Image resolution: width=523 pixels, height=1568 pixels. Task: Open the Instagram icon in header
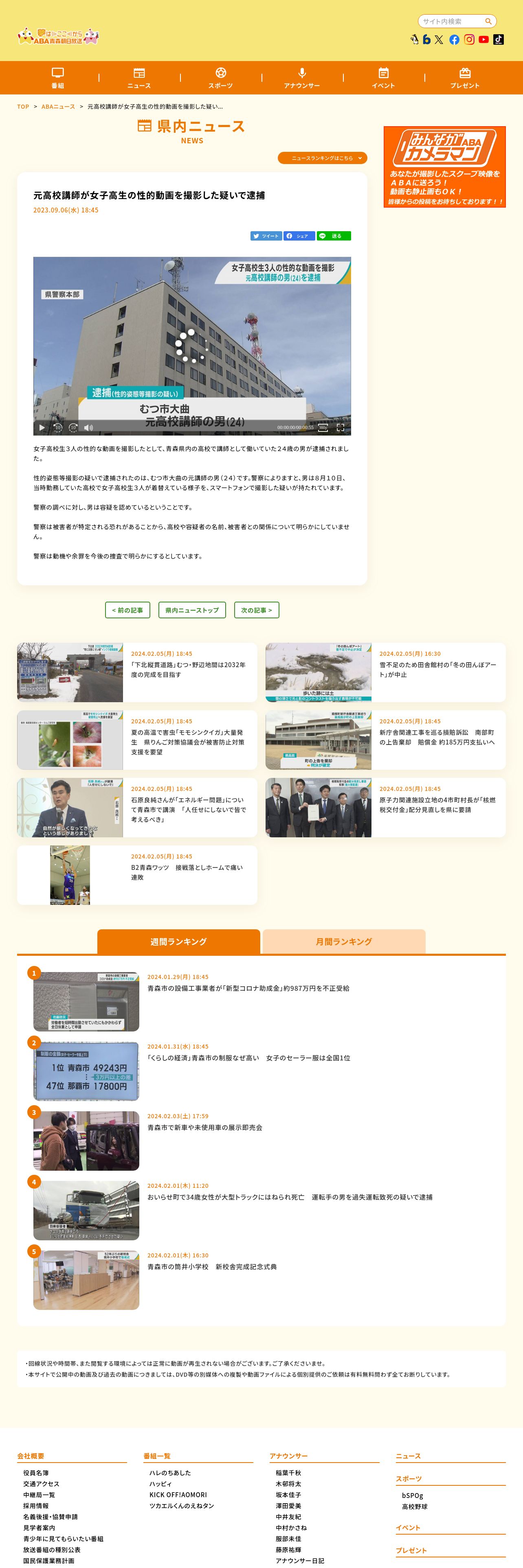[469, 39]
